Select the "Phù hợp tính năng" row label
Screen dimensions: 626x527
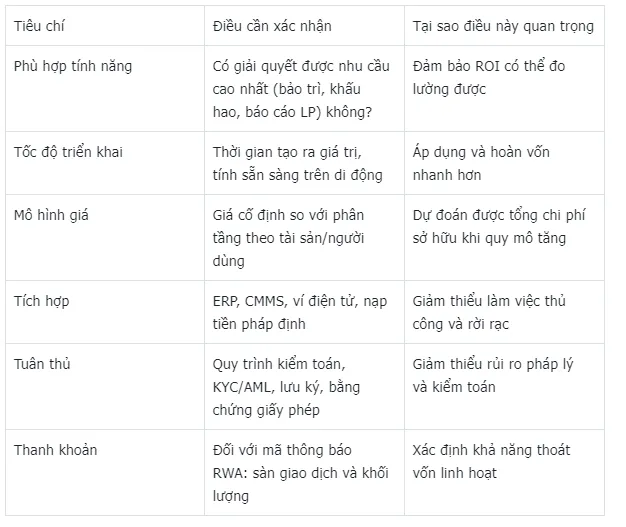pyautogui.click(x=73, y=67)
